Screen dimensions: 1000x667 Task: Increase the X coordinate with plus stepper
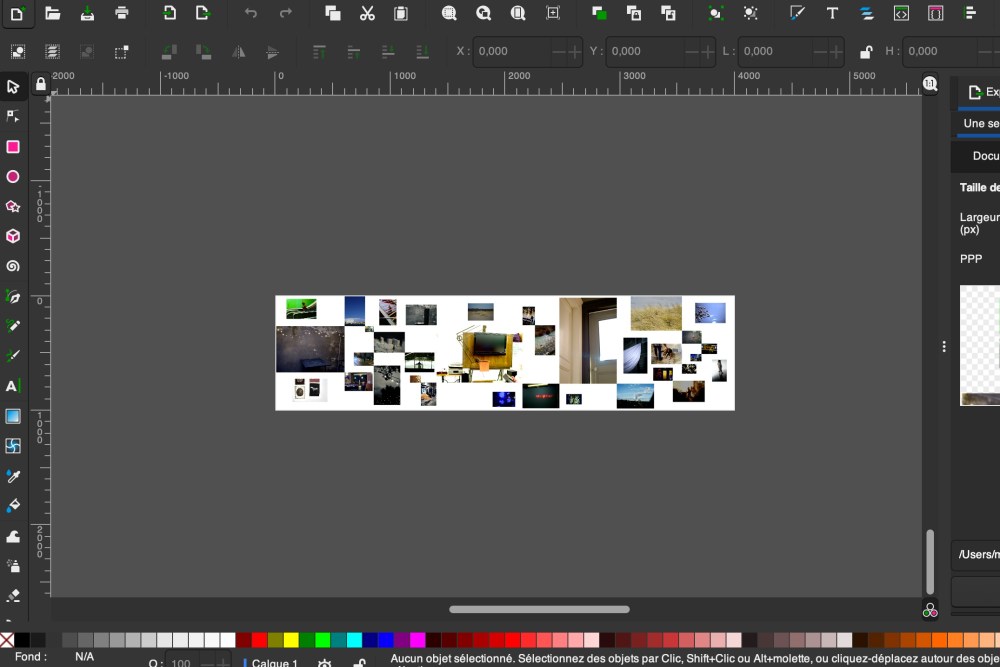575,52
